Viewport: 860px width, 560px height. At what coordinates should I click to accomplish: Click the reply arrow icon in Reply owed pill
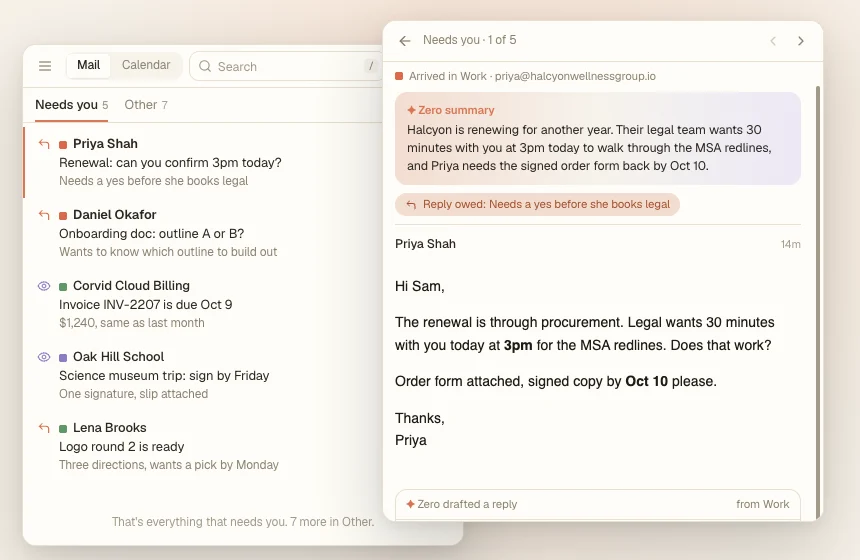point(411,205)
